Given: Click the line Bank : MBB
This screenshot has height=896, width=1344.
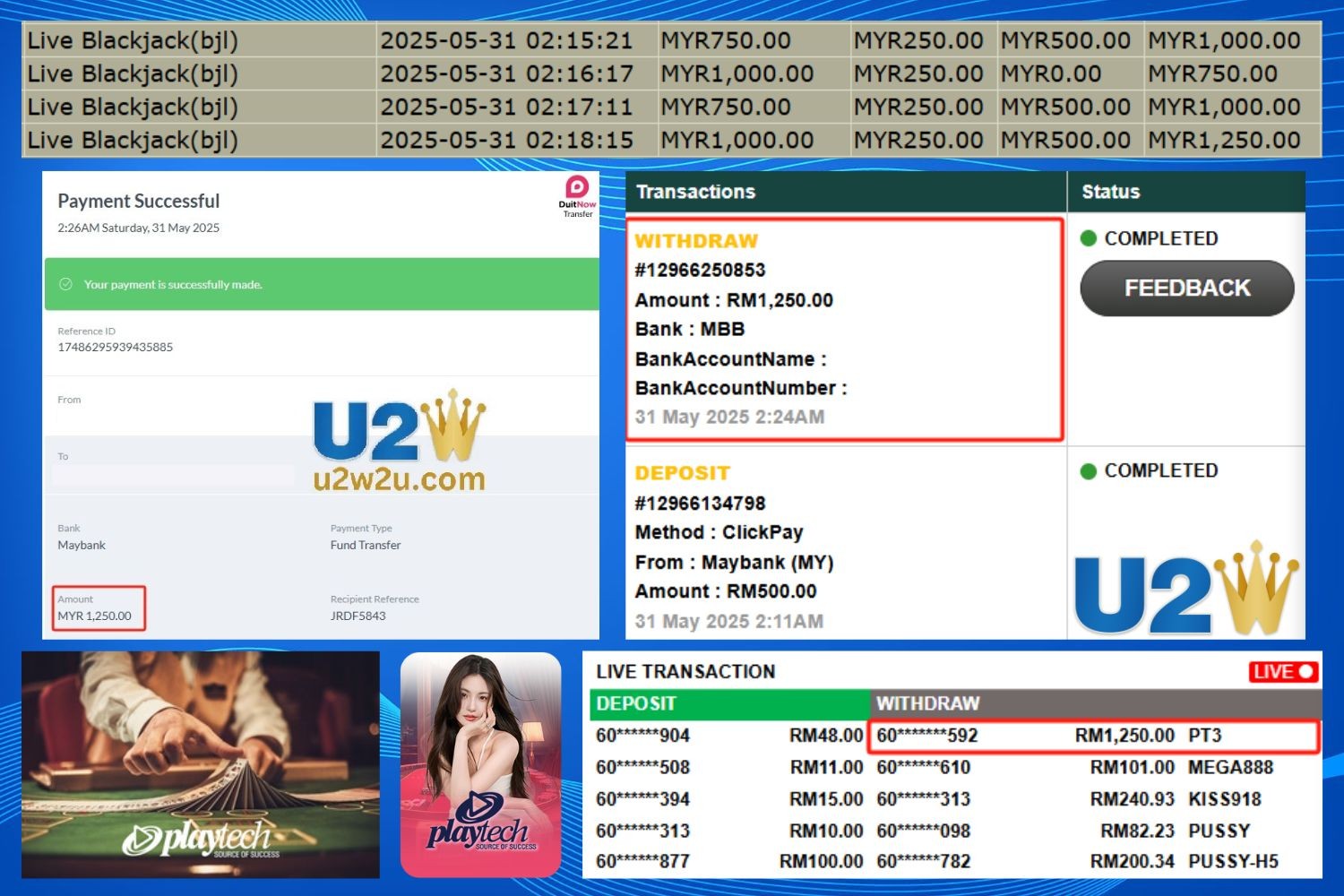Looking at the screenshot, I should 690,329.
